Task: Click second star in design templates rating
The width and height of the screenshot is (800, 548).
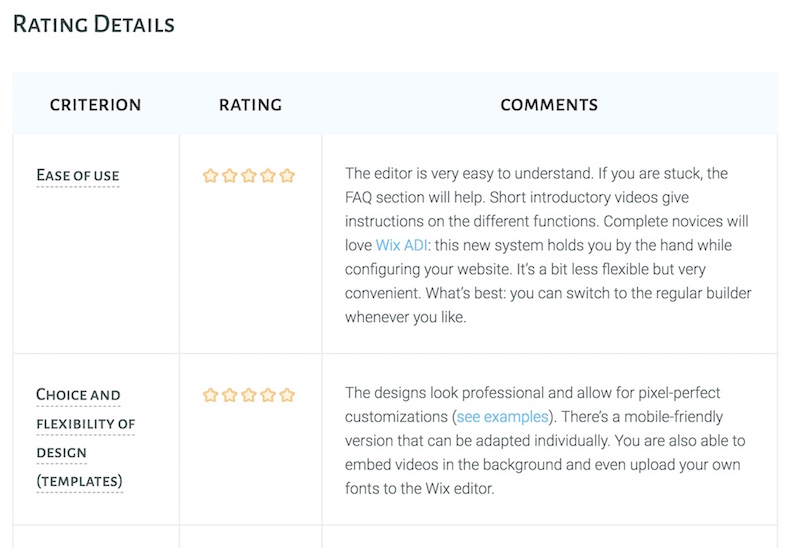Action: point(230,395)
